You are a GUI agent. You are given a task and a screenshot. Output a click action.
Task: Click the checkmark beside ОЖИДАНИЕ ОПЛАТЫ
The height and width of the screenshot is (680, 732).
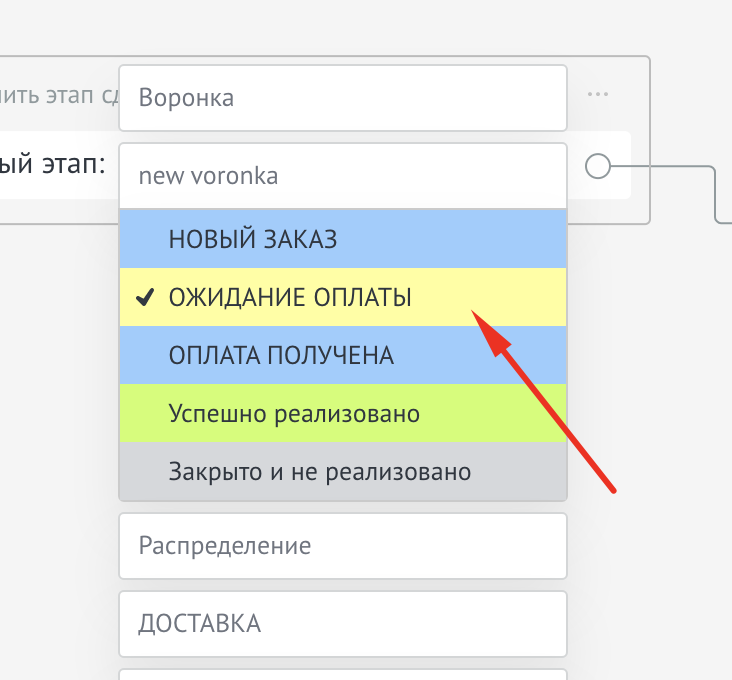coord(144,298)
